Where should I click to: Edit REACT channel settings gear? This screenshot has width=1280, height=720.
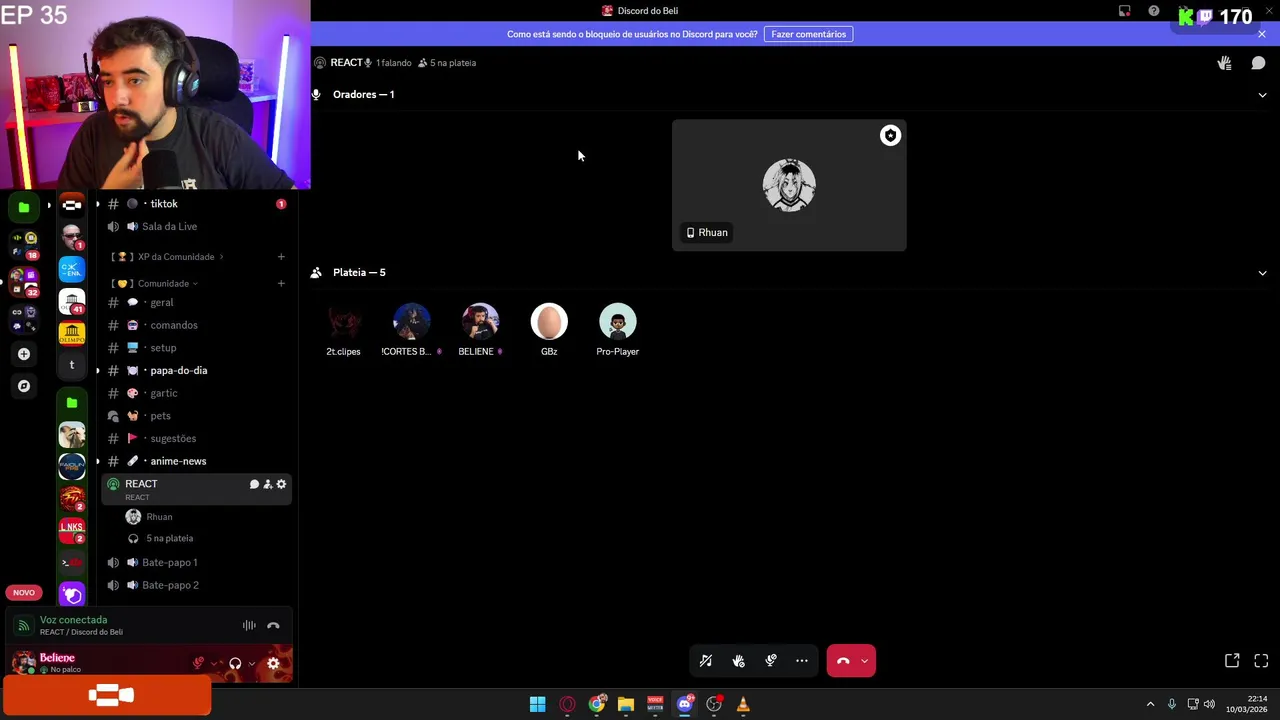coord(281,484)
